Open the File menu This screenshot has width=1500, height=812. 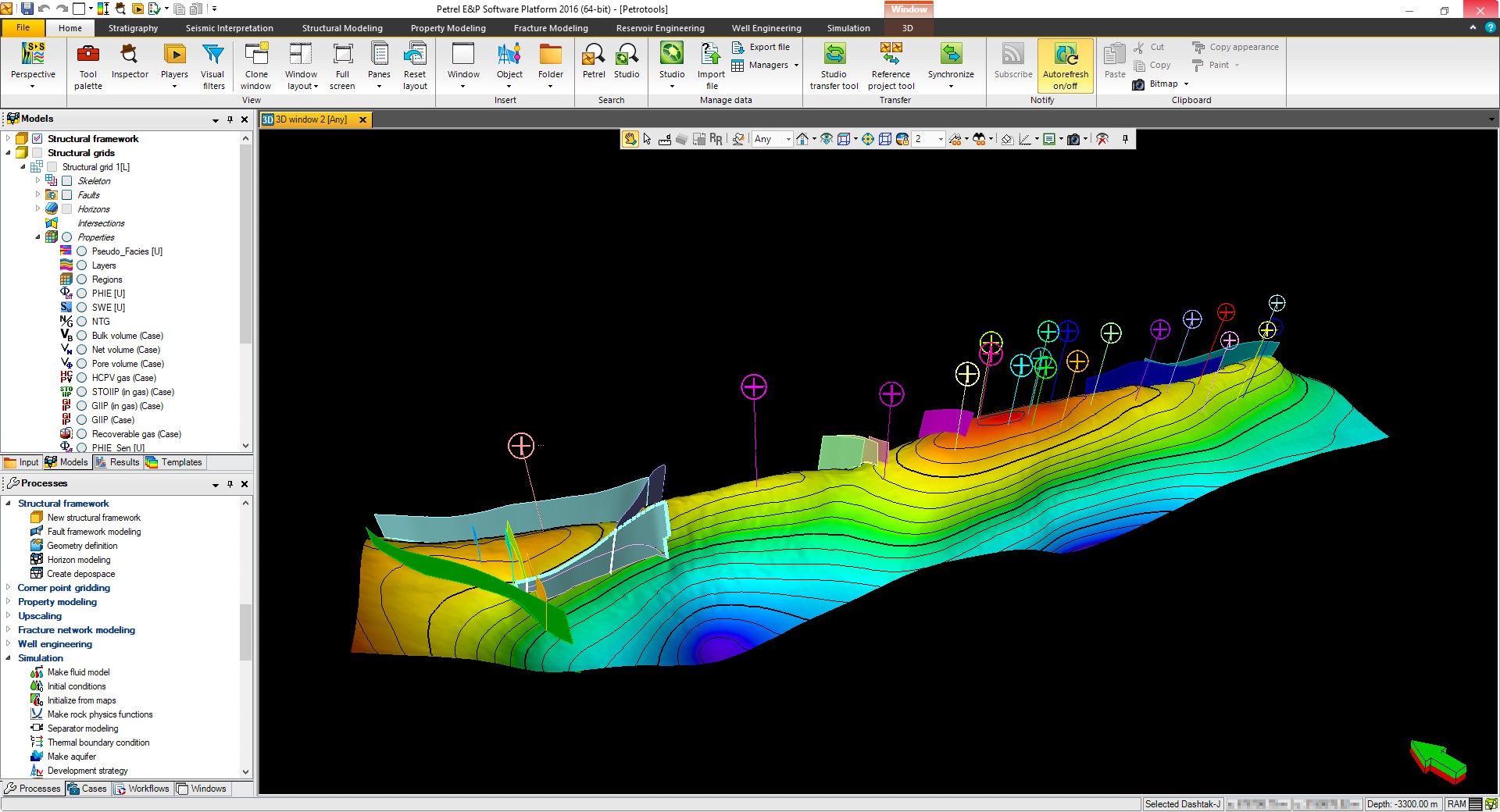pyautogui.click(x=23, y=27)
